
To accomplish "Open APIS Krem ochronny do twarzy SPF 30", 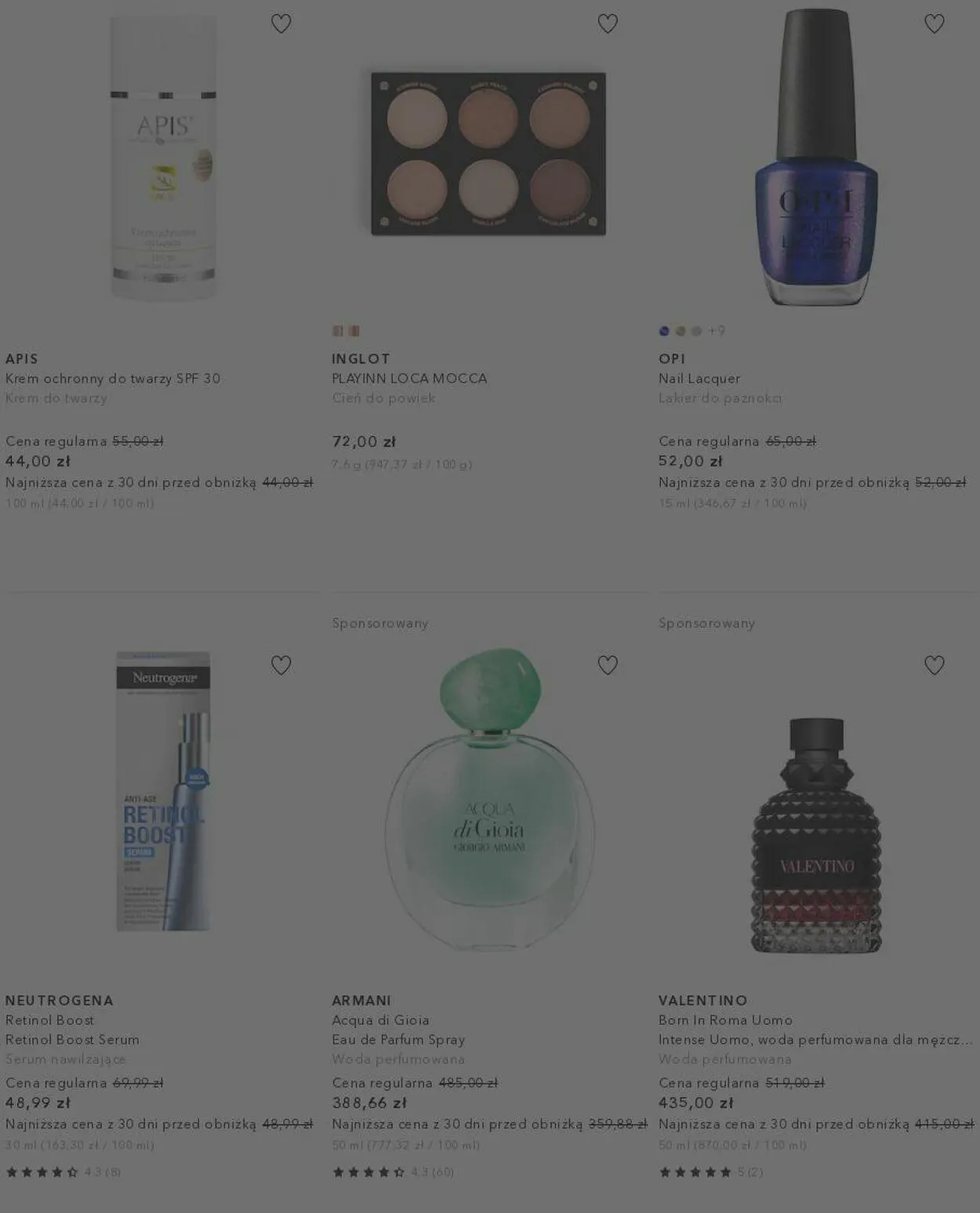I will [x=113, y=378].
